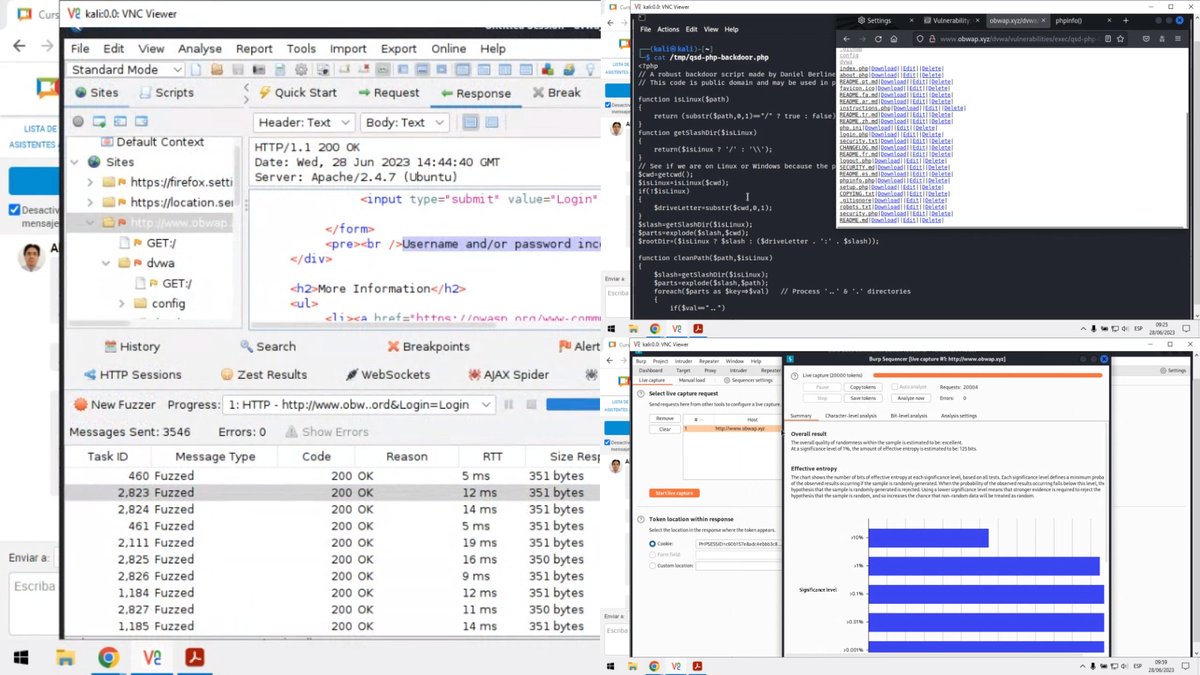Click the Firefox reload icon
Screen dimensions: 1200x675
(x=878, y=39)
